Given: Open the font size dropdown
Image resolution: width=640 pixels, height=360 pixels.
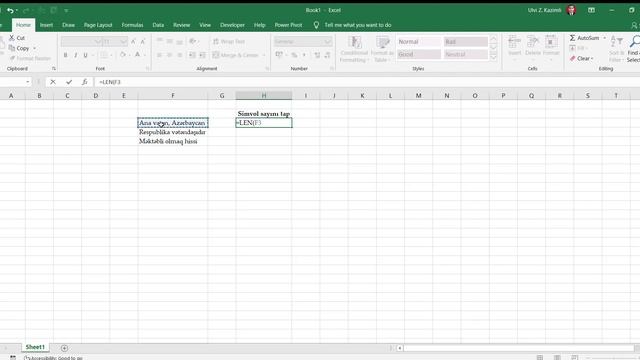Looking at the screenshot, I should (124, 42).
